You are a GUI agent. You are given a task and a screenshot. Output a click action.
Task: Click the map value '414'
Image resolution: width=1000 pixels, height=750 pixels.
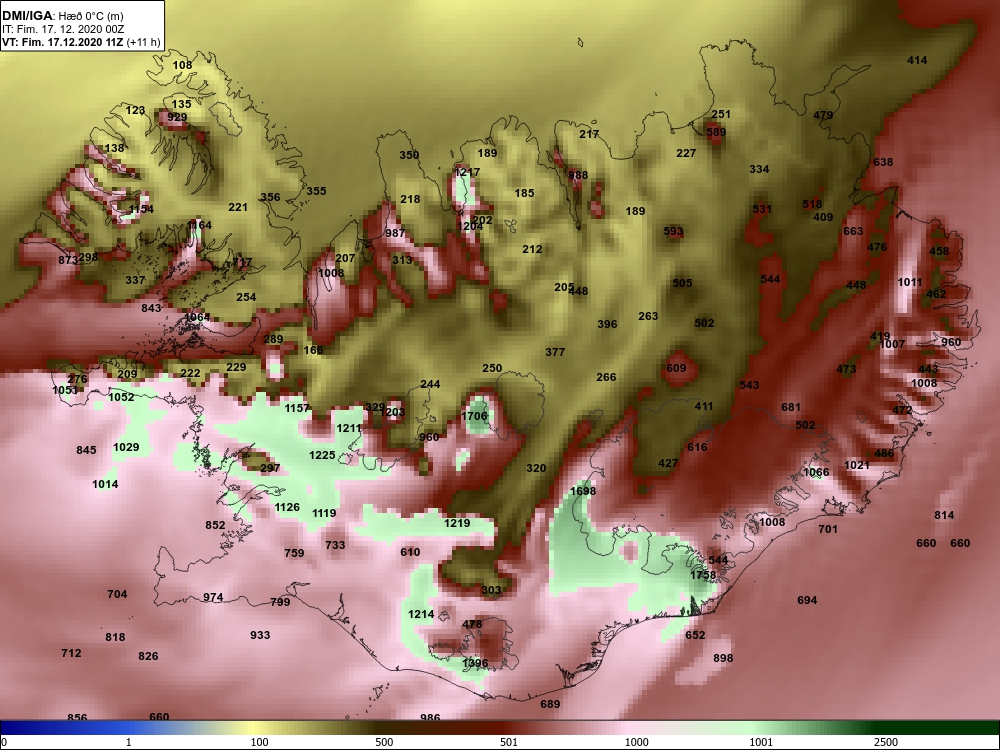[x=917, y=60]
